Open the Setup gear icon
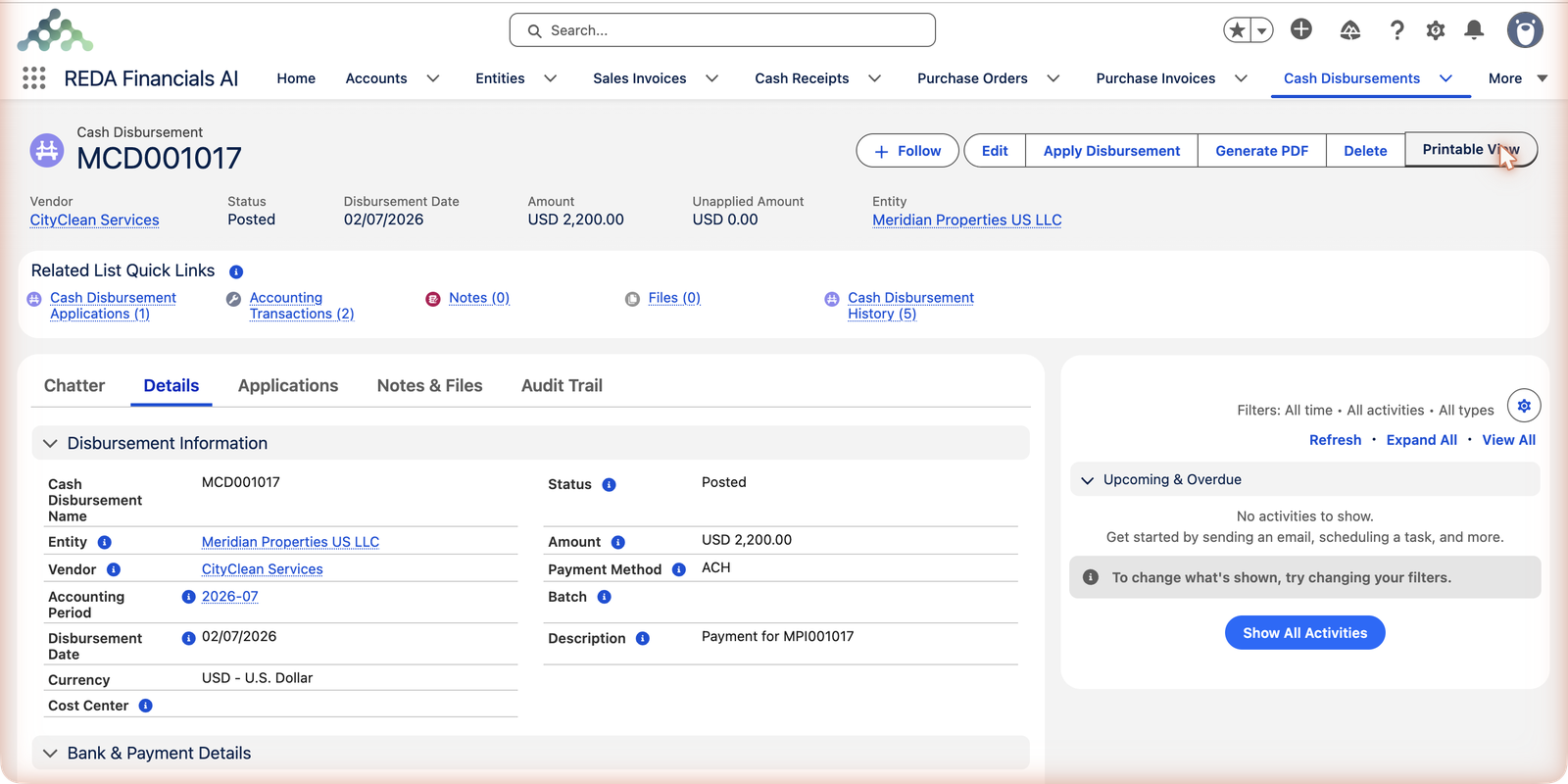Viewport: 1568px width, 784px height. tap(1436, 30)
